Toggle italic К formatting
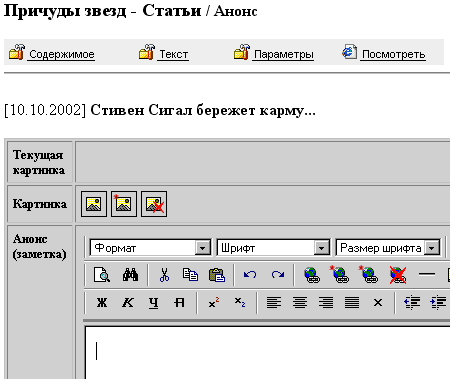 [128, 303]
